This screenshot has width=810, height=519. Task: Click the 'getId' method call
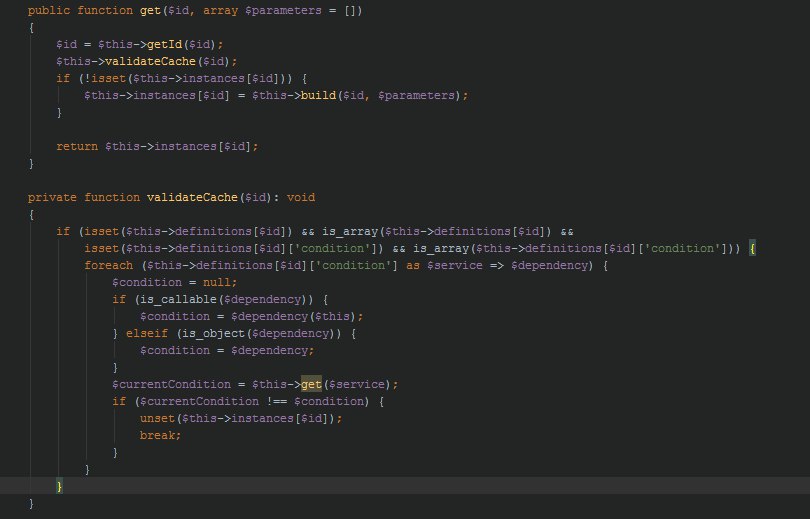point(164,44)
